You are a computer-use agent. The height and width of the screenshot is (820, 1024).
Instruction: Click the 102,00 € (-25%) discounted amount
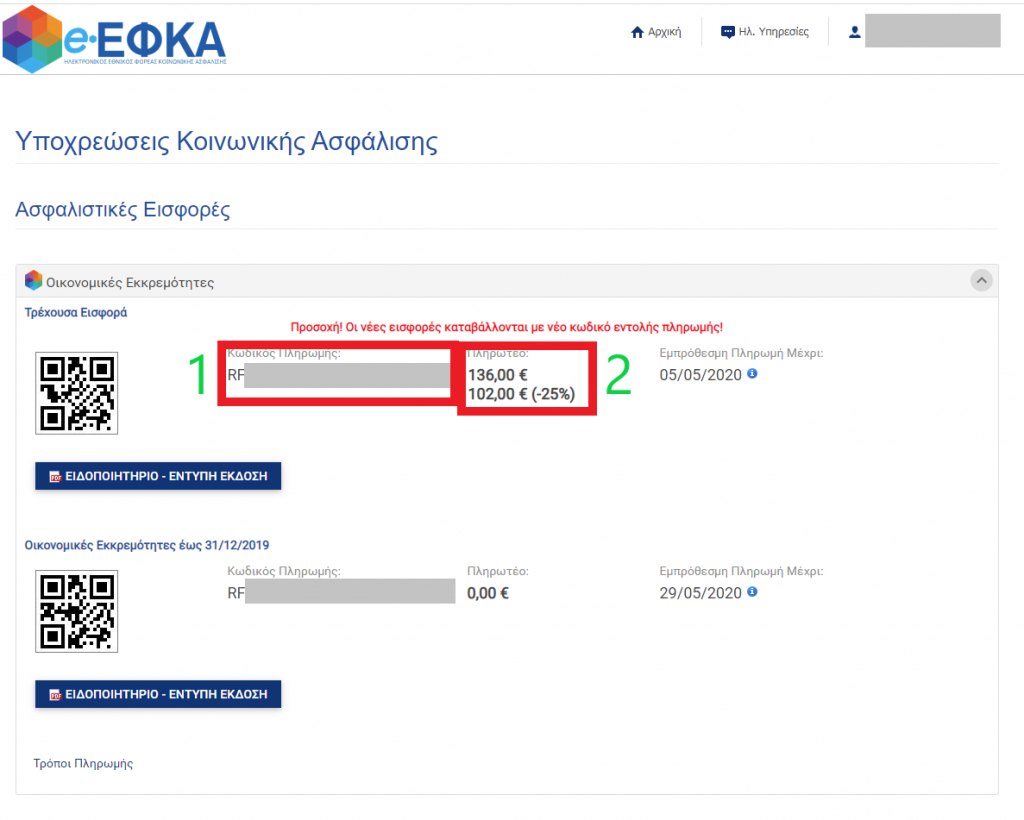click(x=521, y=394)
